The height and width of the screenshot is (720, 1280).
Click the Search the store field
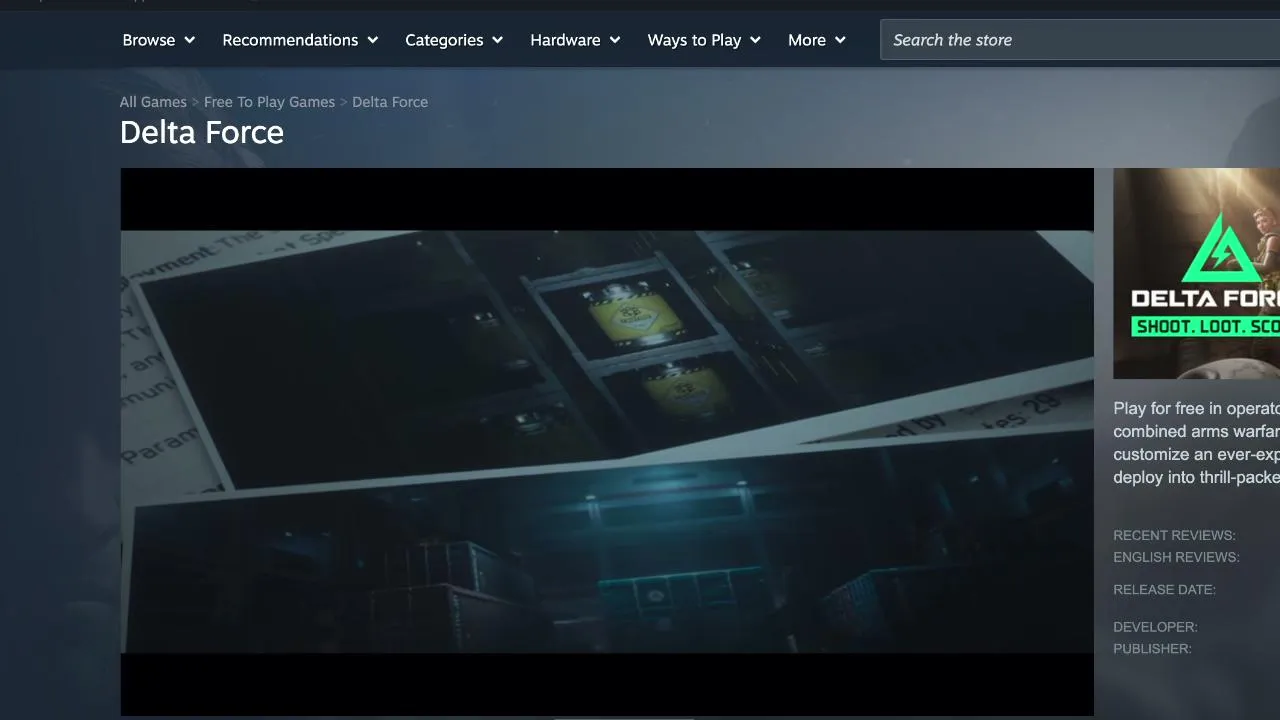click(1080, 40)
